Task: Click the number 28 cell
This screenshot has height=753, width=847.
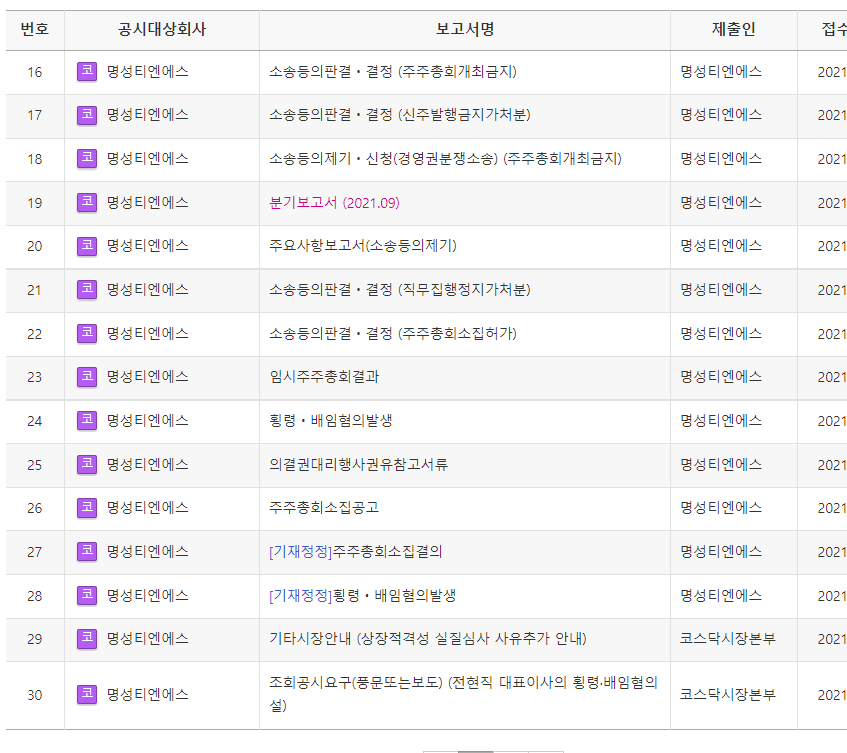Action: coord(35,596)
